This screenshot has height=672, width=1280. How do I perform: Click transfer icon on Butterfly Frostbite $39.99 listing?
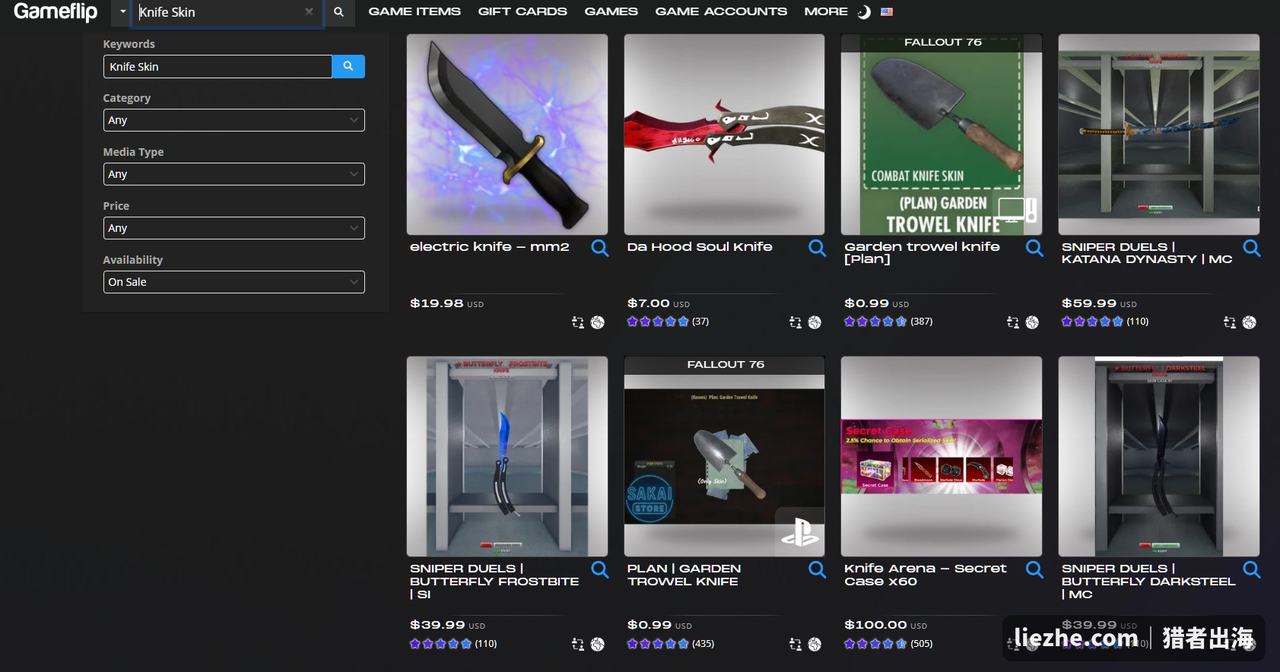click(x=578, y=644)
